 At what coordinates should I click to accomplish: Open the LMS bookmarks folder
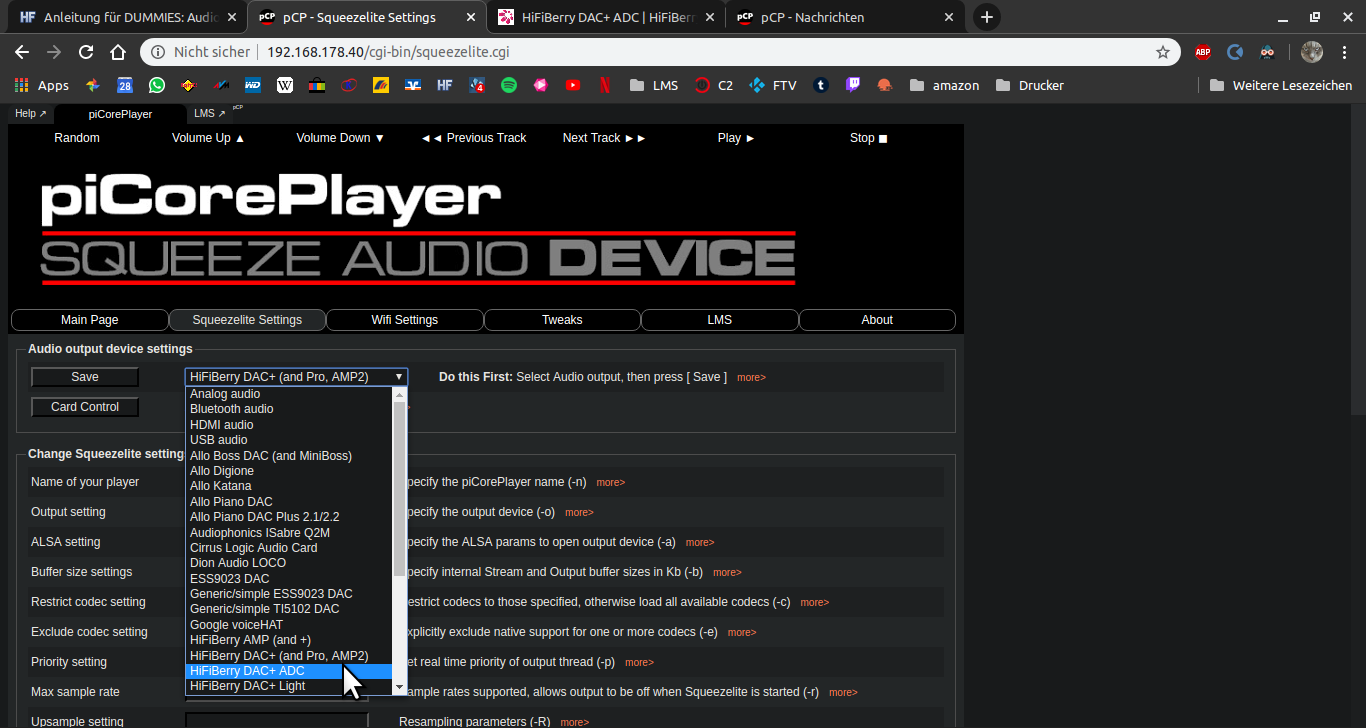[x=654, y=85]
